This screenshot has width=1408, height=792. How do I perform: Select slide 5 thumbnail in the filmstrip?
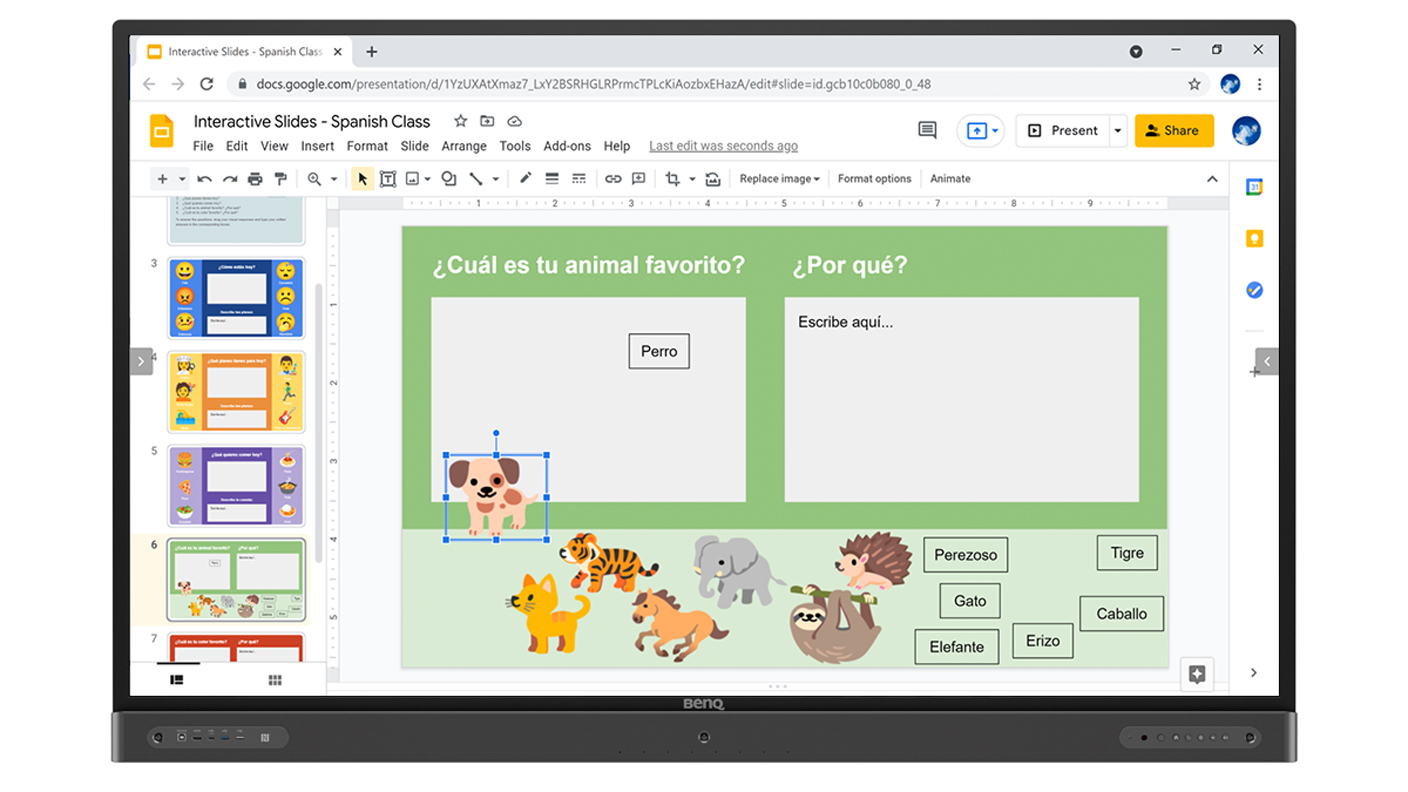[236, 485]
